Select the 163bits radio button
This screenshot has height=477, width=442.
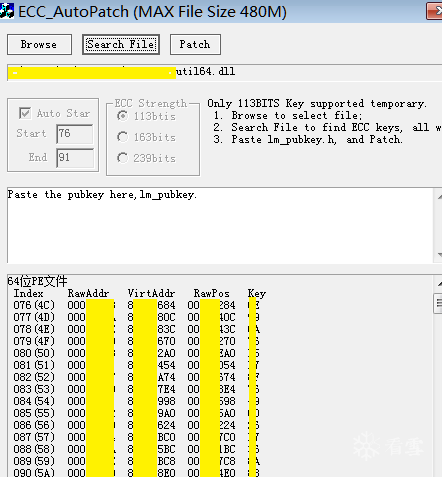pyautogui.click(x=122, y=137)
